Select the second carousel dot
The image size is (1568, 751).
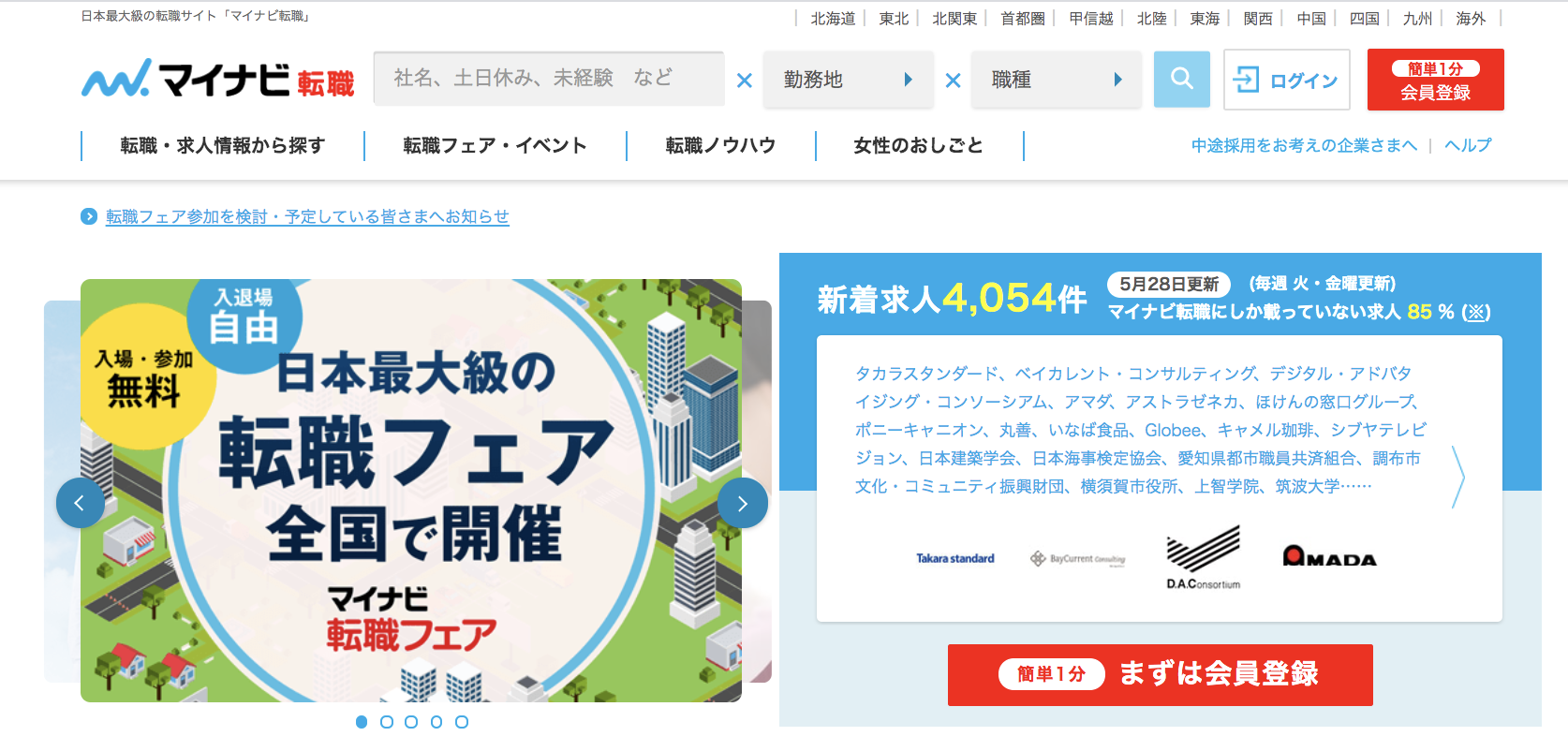[387, 722]
